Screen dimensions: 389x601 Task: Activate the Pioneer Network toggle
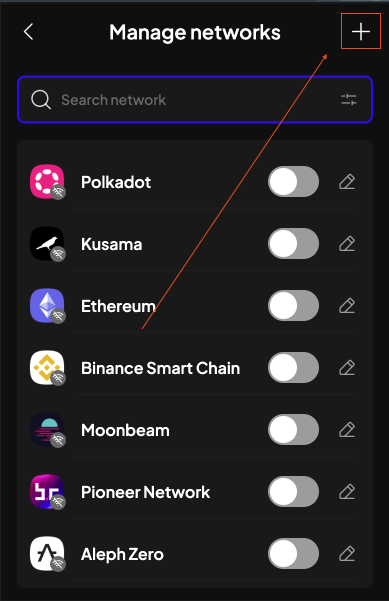[x=293, y=492]
